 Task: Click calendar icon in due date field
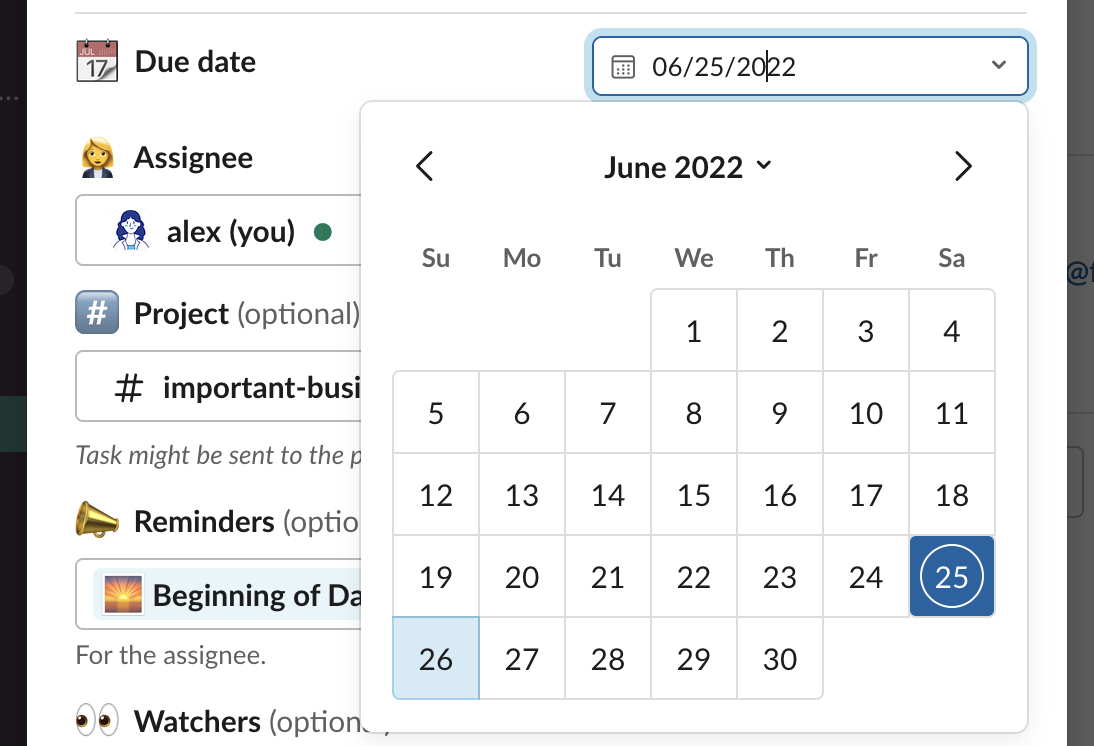coord(623,67)
